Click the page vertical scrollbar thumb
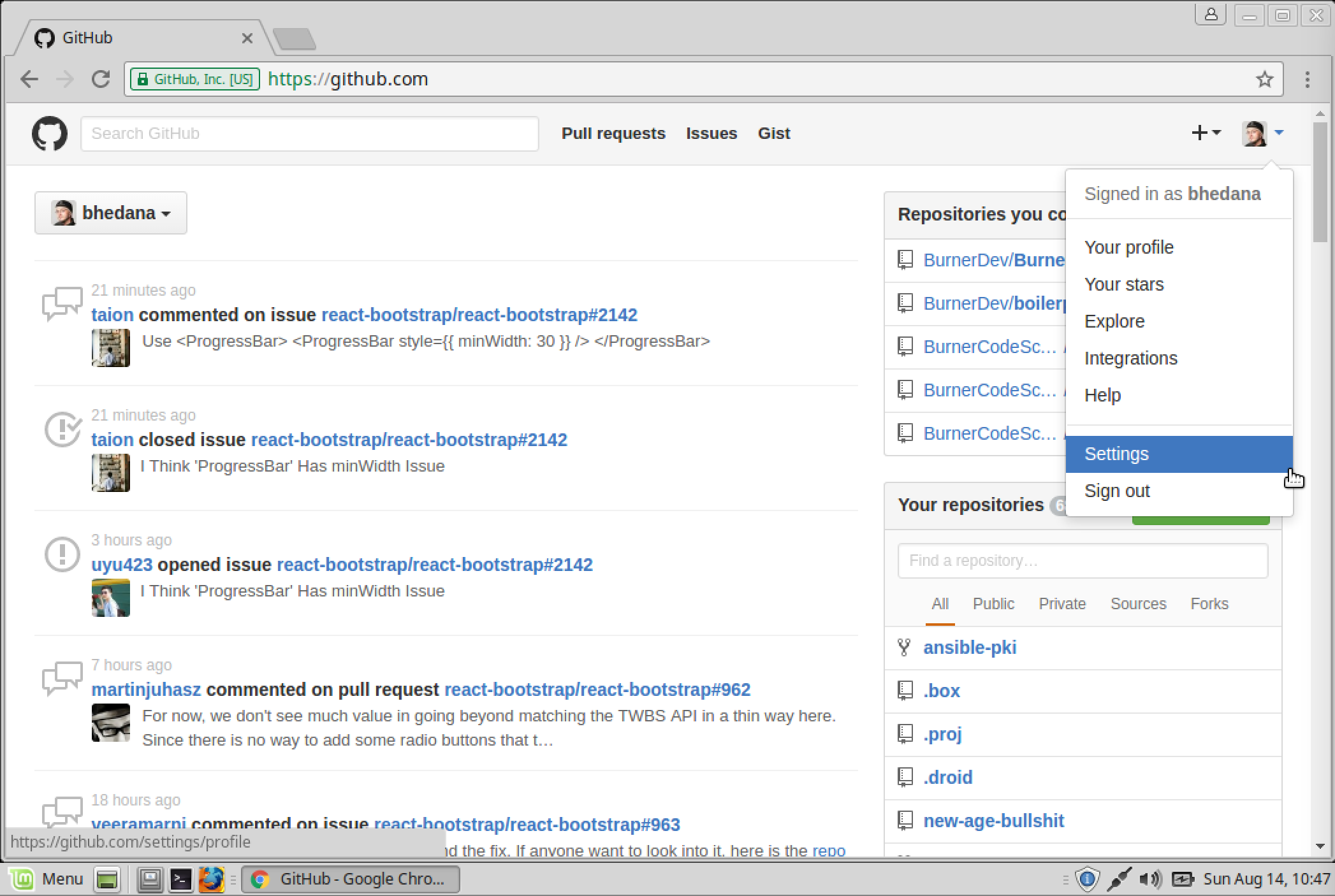1335x896 pixels. [x=1320, y=182]
